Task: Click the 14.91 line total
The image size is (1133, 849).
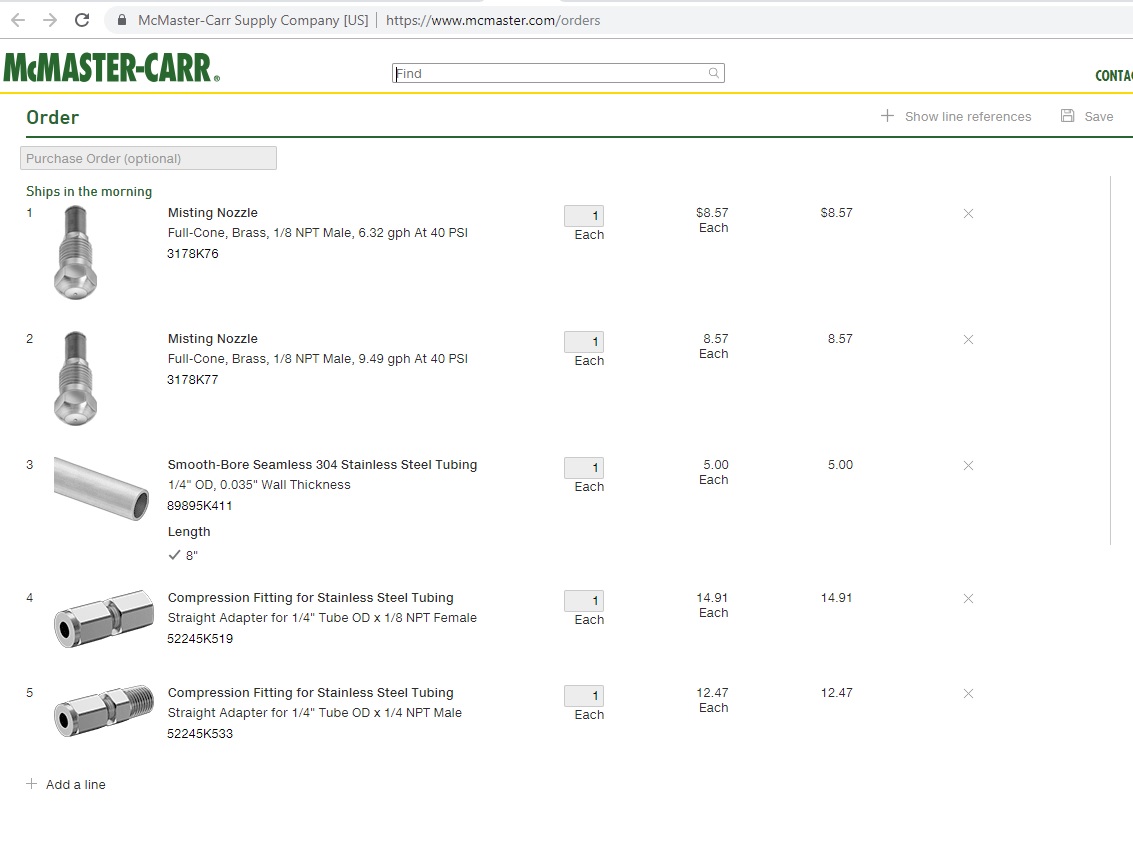Action: coord(836,598)
